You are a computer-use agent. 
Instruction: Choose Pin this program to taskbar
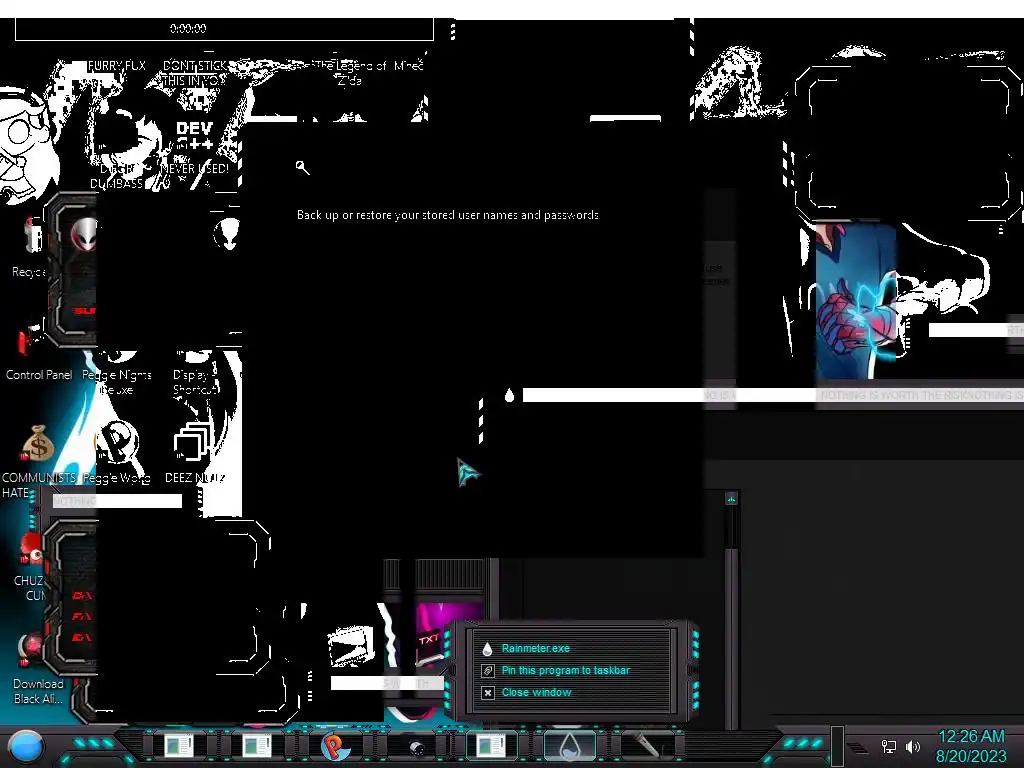(x=566, y=671)
